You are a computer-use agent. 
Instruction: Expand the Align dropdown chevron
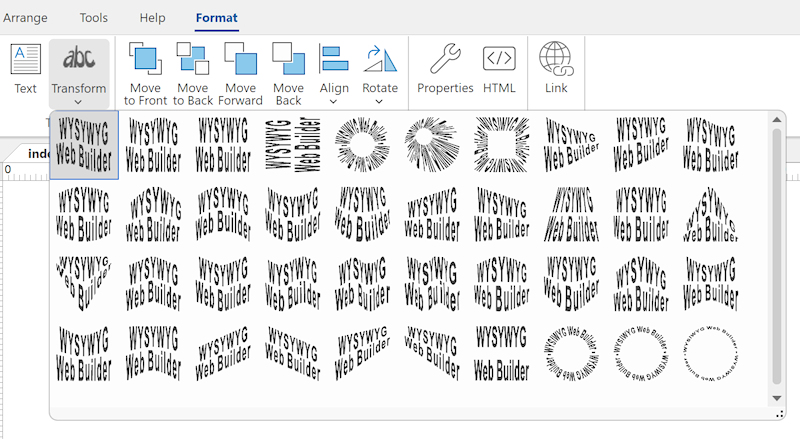(333, 102)
